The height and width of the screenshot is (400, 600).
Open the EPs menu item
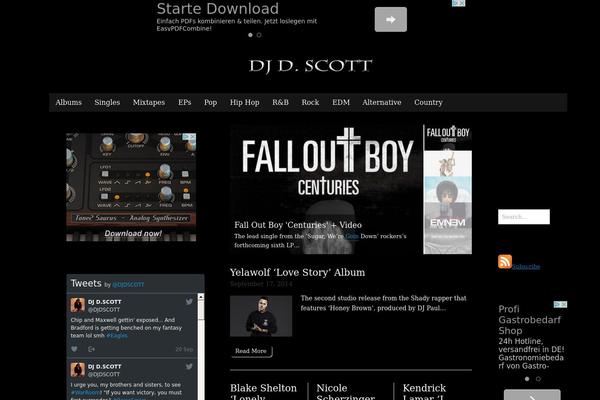pyautogui.click(x=184, y=102)
